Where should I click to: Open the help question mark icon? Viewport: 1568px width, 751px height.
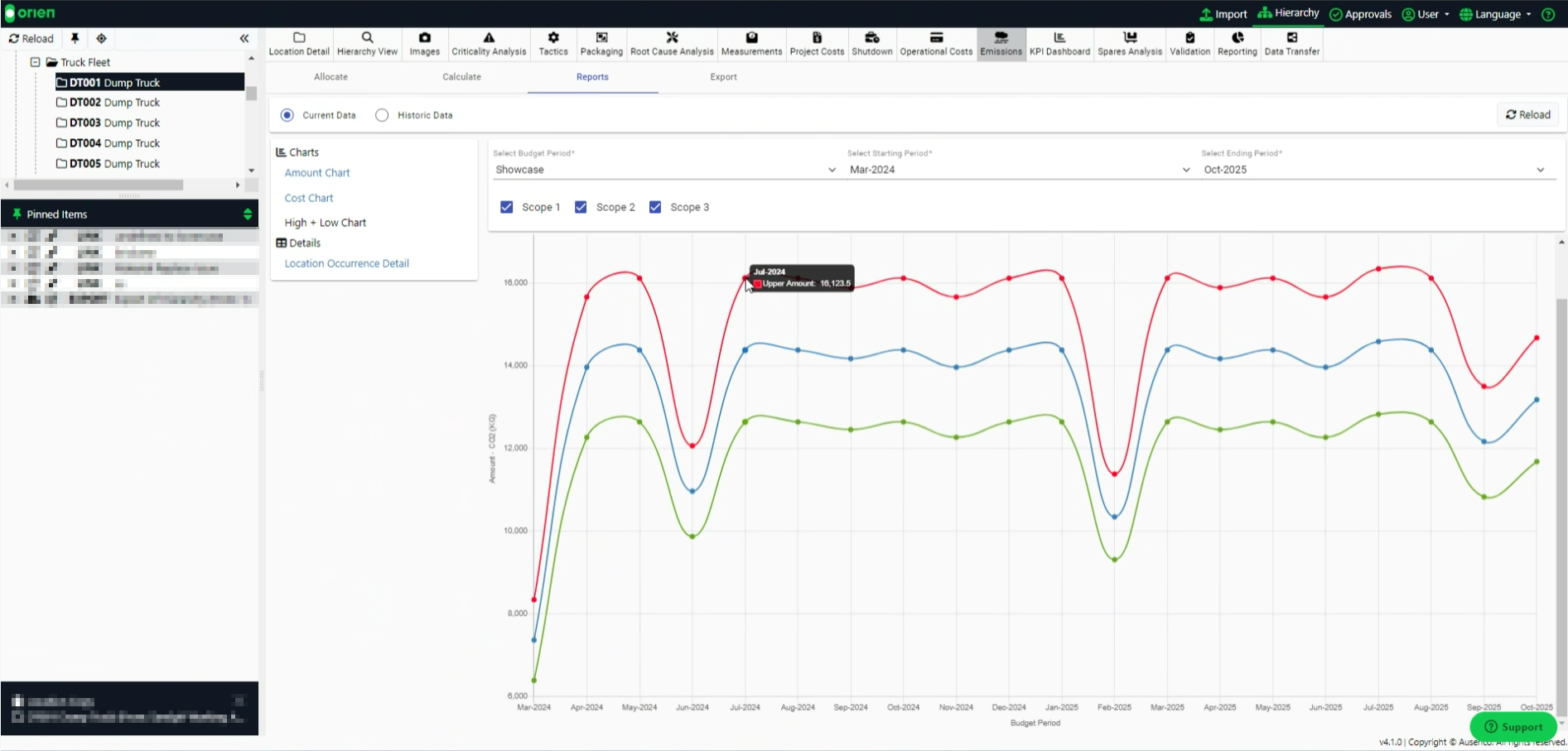tap(1548, 14)
